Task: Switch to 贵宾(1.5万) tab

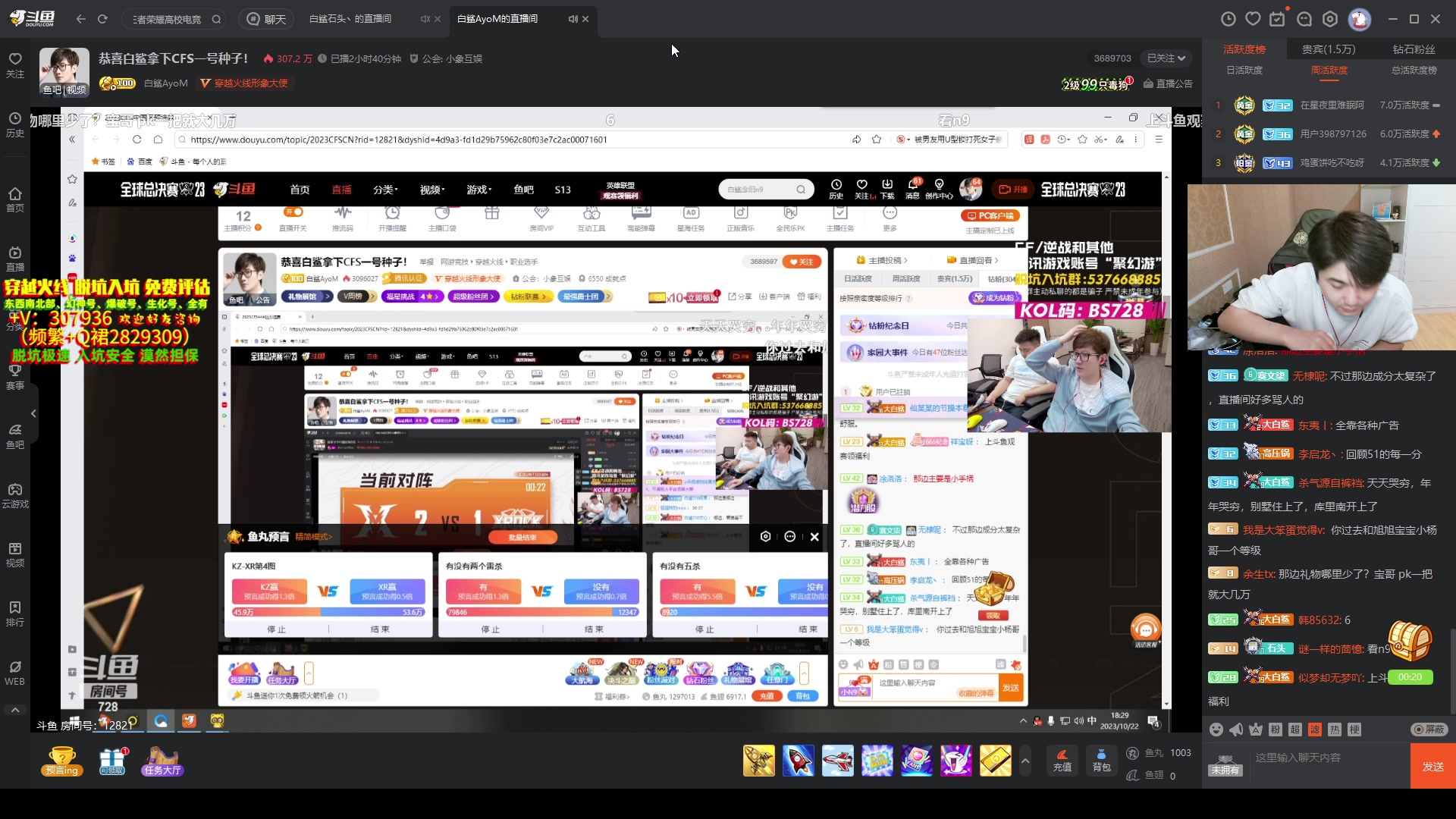Action: (x=1329, y=49)
